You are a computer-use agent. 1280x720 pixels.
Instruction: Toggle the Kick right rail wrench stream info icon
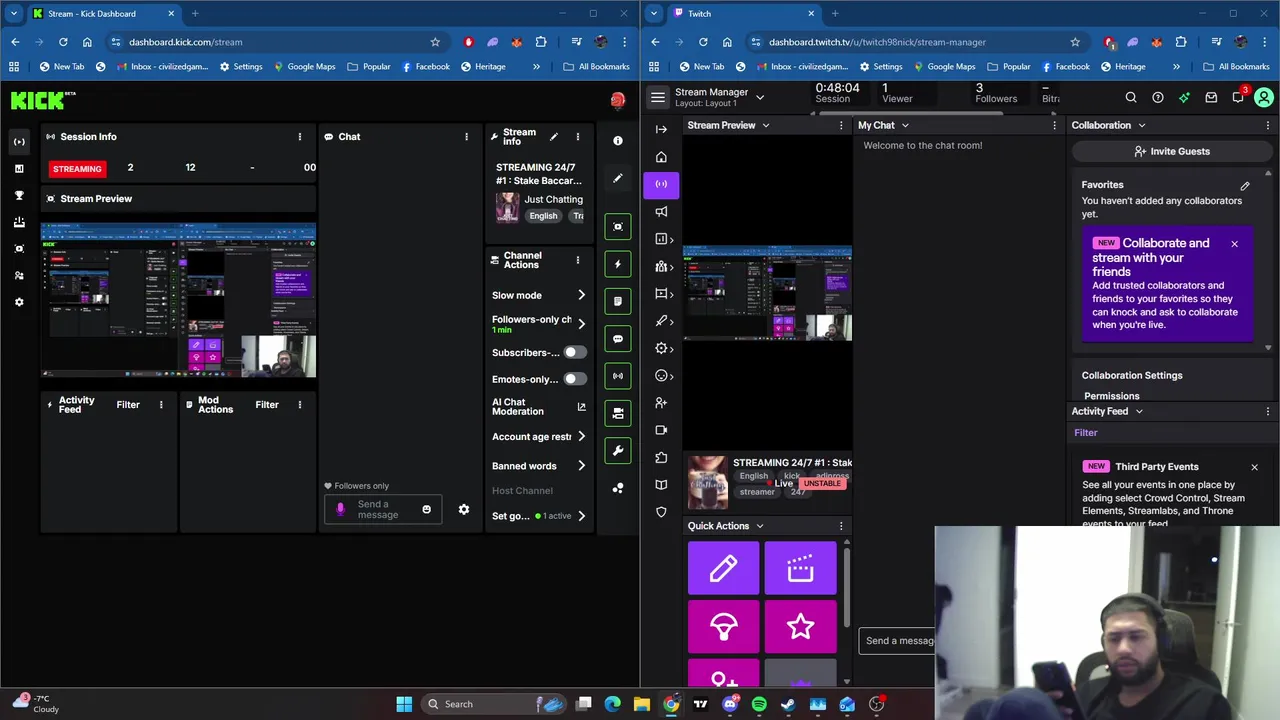click(618, 451)
